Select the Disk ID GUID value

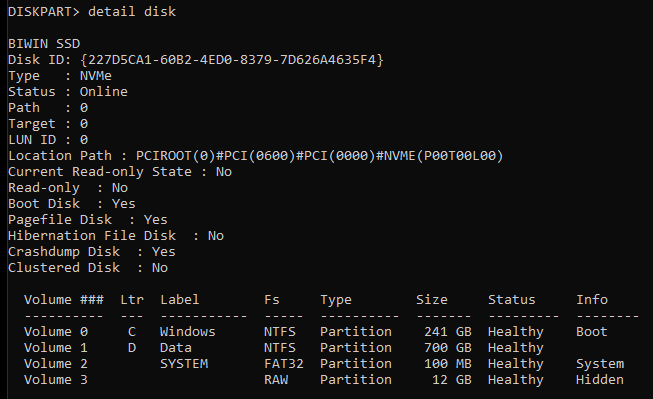pos(232,60)
